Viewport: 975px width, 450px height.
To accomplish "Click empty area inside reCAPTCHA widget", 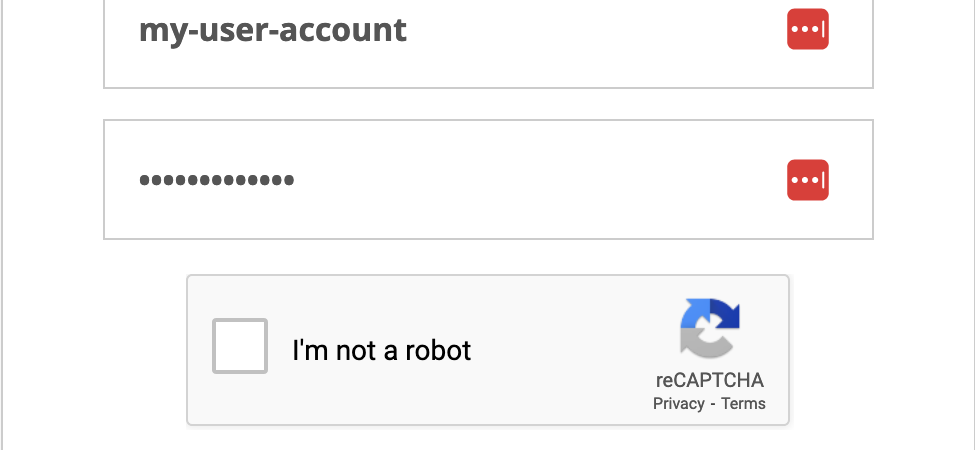I will click(560, 385).
